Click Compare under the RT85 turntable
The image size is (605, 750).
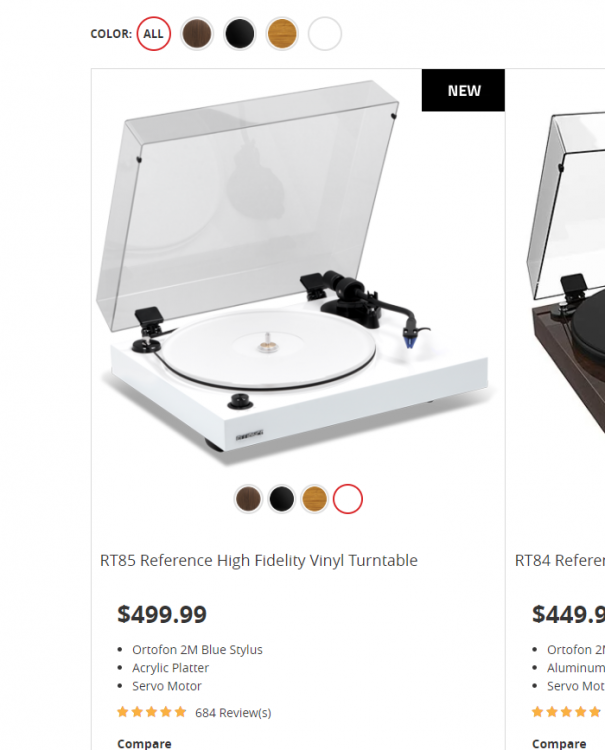[144, 744]
